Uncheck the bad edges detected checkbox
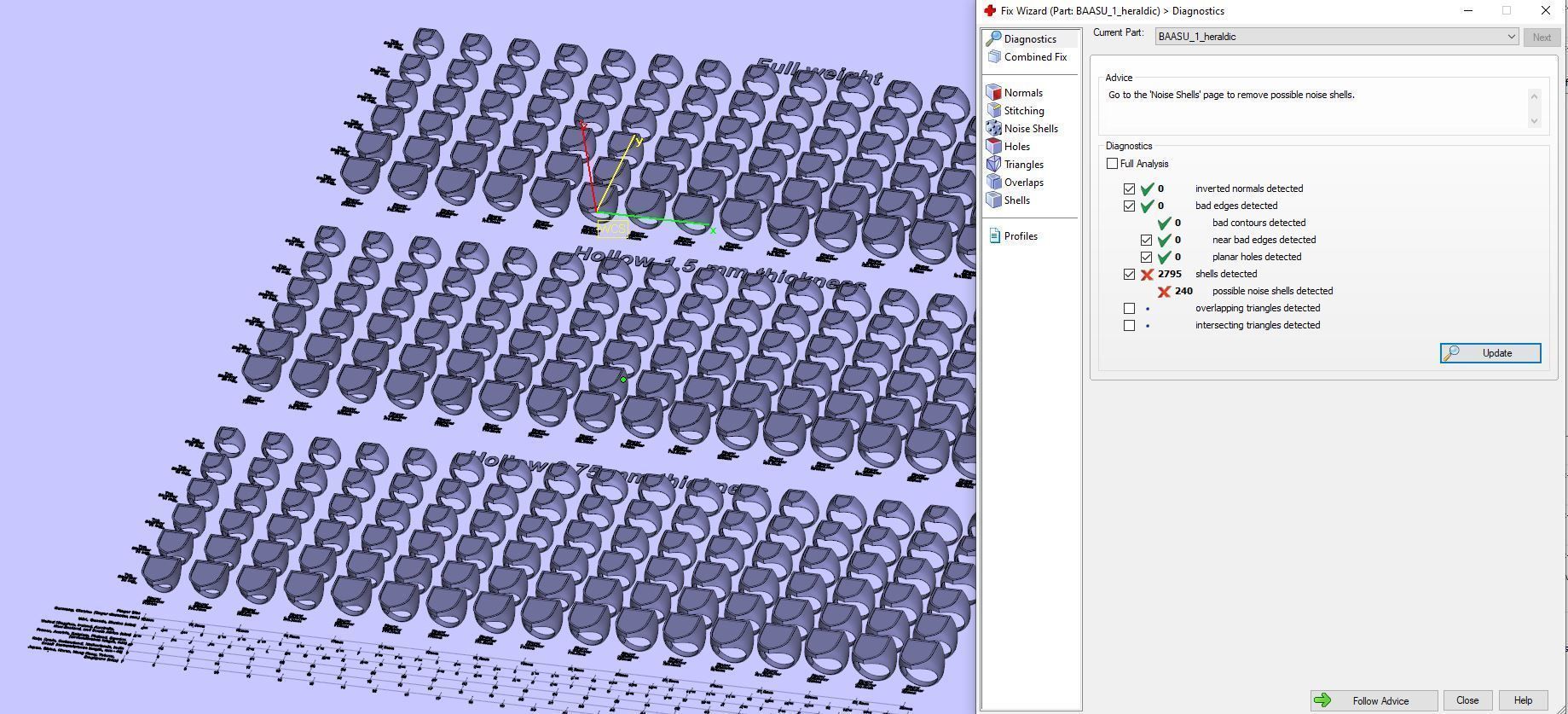Image resolution: width=1568 pixels, height=714 pixels. click(x=1129, y=206)
